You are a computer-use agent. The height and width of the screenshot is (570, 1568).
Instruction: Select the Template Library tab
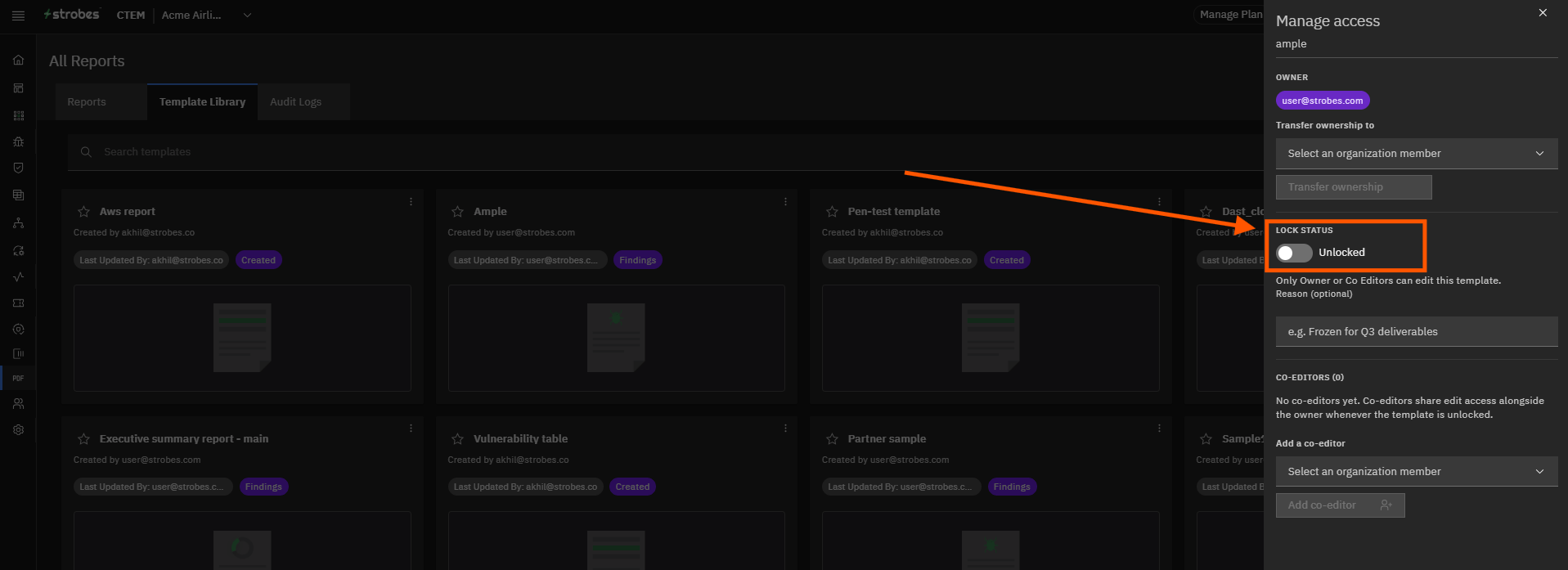(x=202, y=102)
